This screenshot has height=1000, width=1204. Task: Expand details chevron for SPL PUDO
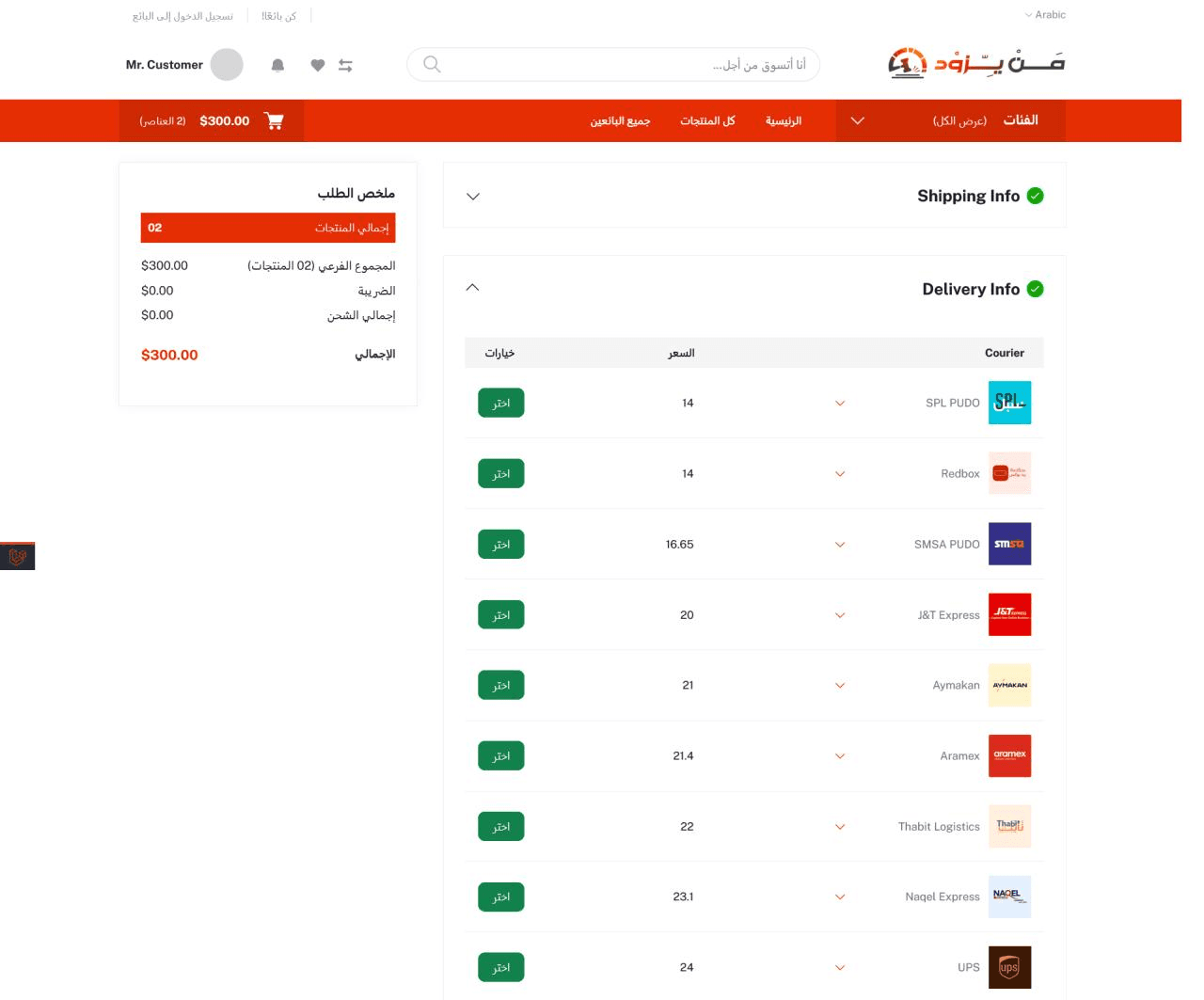[x=840, y=403]
